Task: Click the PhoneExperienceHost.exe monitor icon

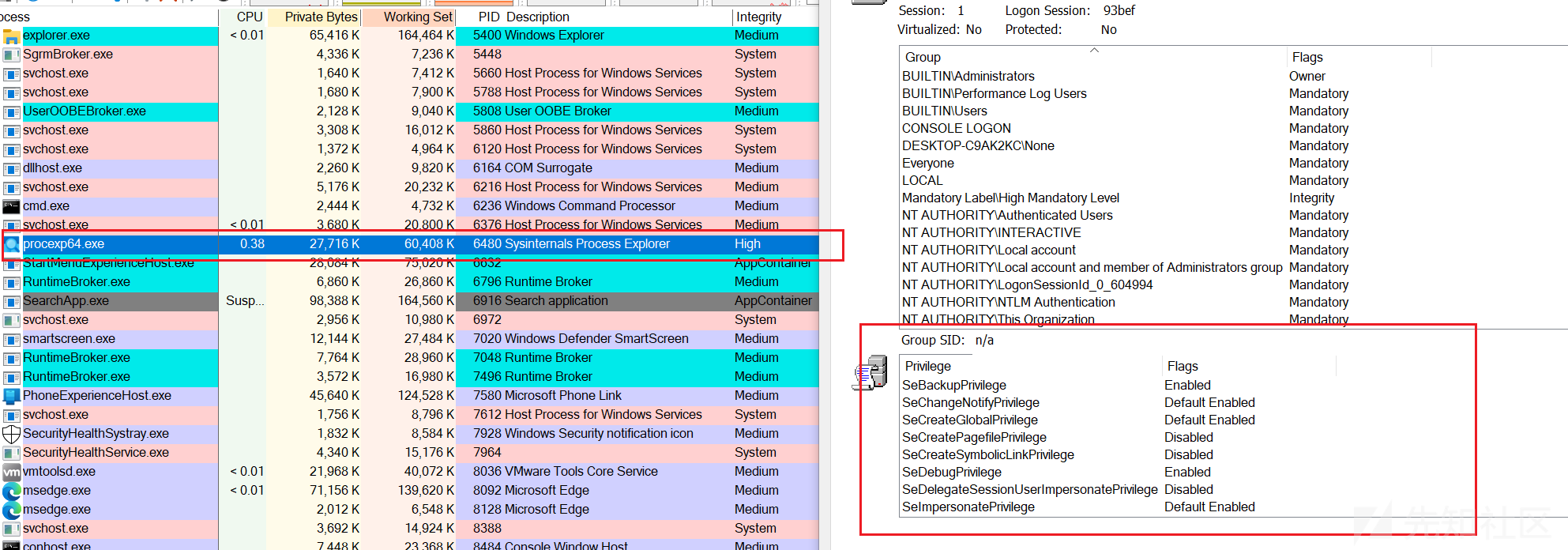Action: (x=11, y=397)
